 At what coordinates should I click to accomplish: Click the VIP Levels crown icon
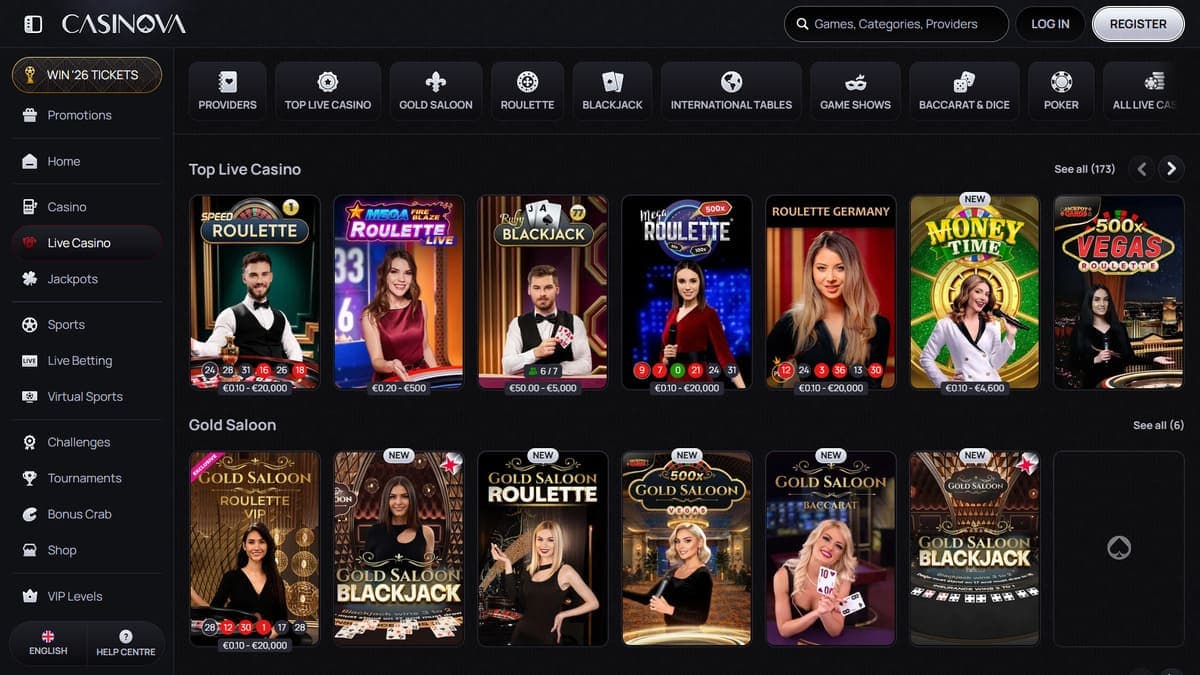(x=30, y=596)
